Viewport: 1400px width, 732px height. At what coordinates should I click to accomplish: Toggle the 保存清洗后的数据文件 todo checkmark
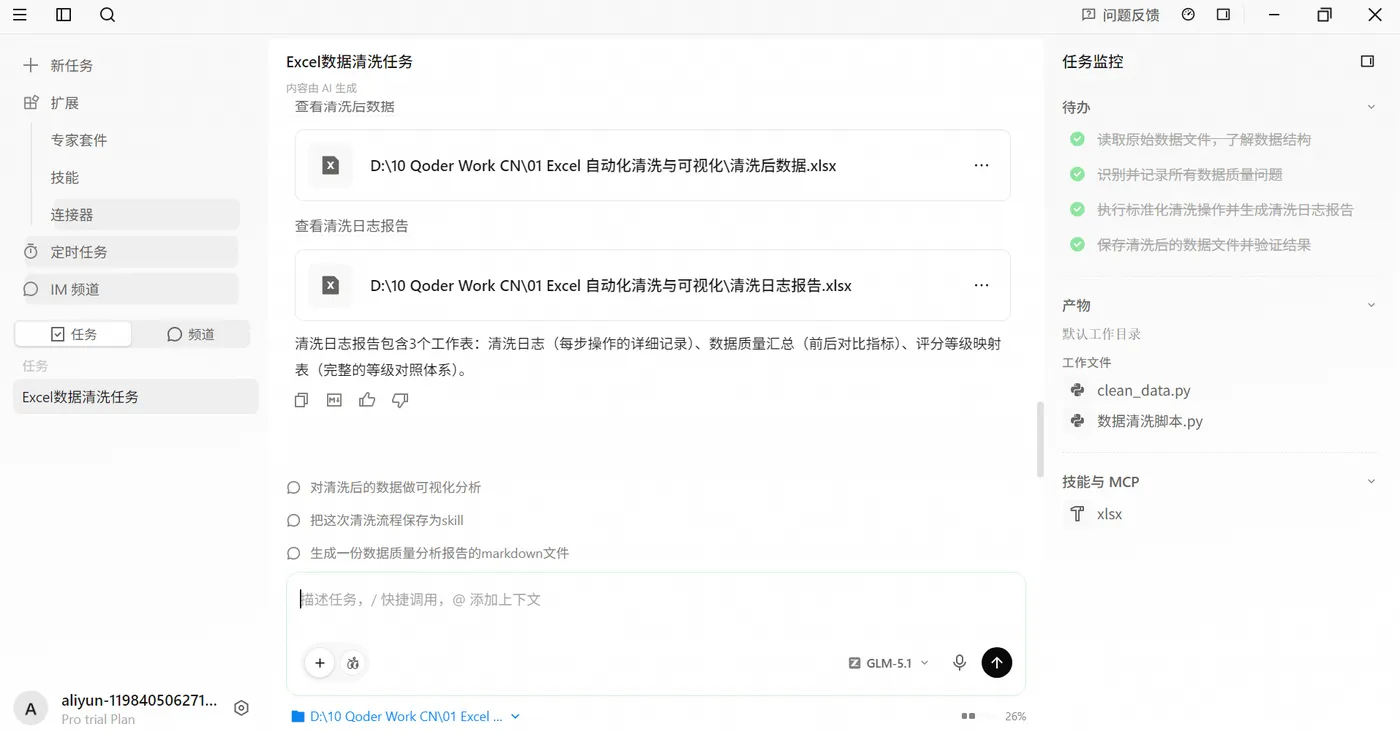(1077, 244)
